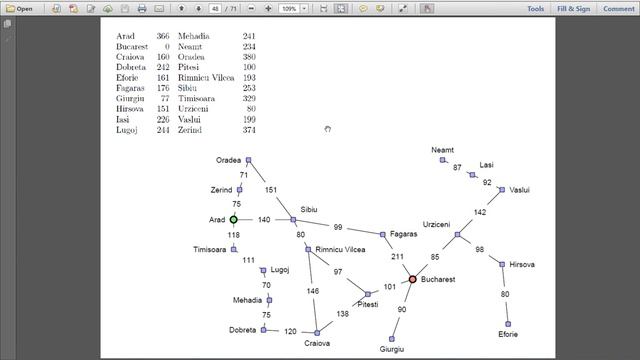Click the edge weight 146

313,291
